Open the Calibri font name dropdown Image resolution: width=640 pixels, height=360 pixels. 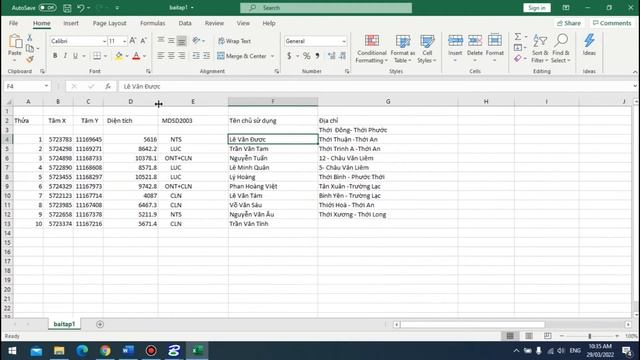(x=104, y=41)
